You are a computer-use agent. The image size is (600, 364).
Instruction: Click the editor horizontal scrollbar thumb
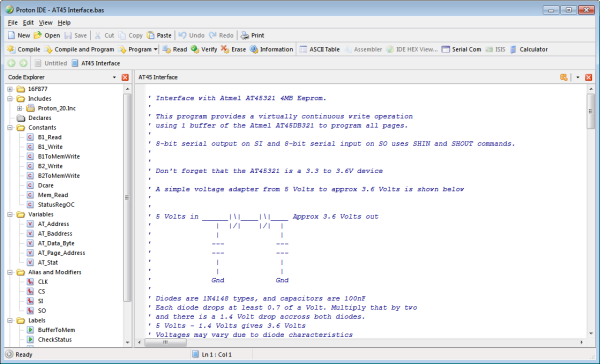point(165,342)
